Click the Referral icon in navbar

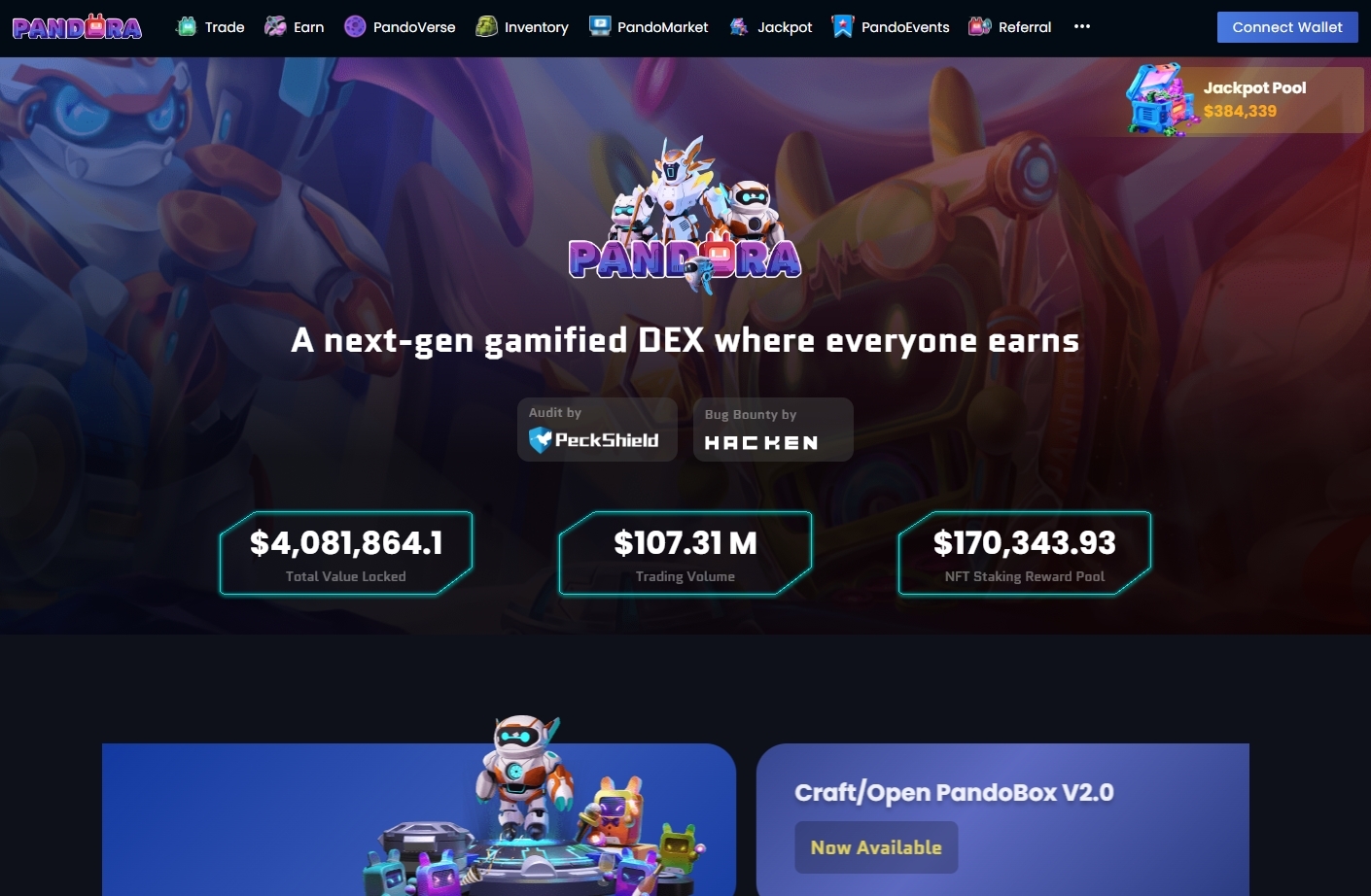coord(980,27)
